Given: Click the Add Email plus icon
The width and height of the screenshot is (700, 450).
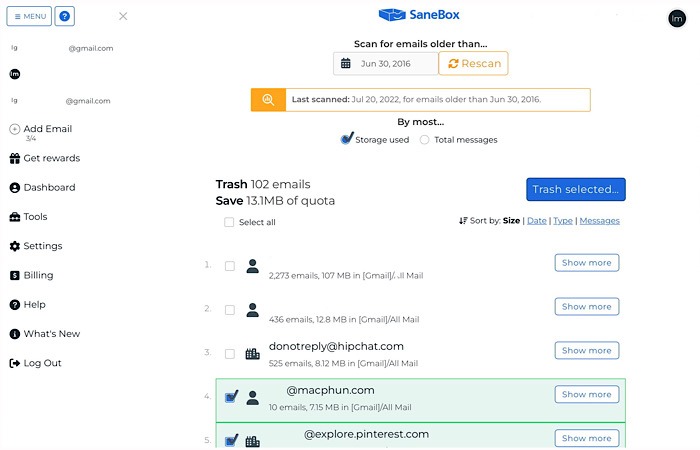Looking at the screenshot, I should coord(15,129).
